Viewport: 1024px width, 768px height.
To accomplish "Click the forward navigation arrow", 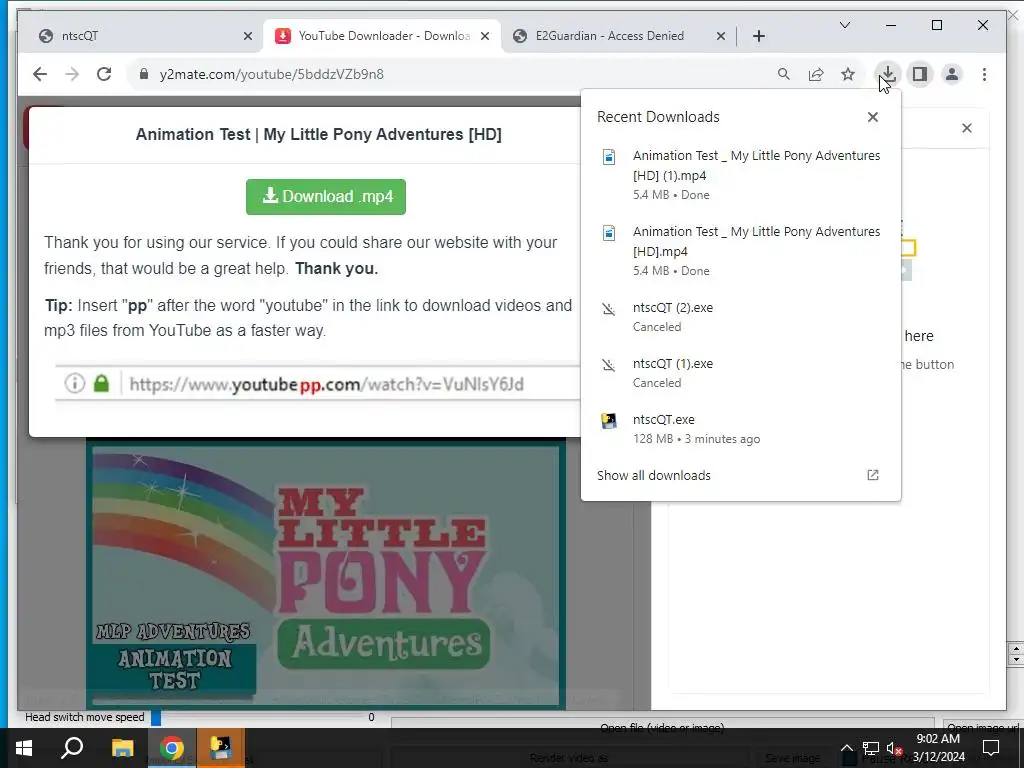I will coord(72,74).
